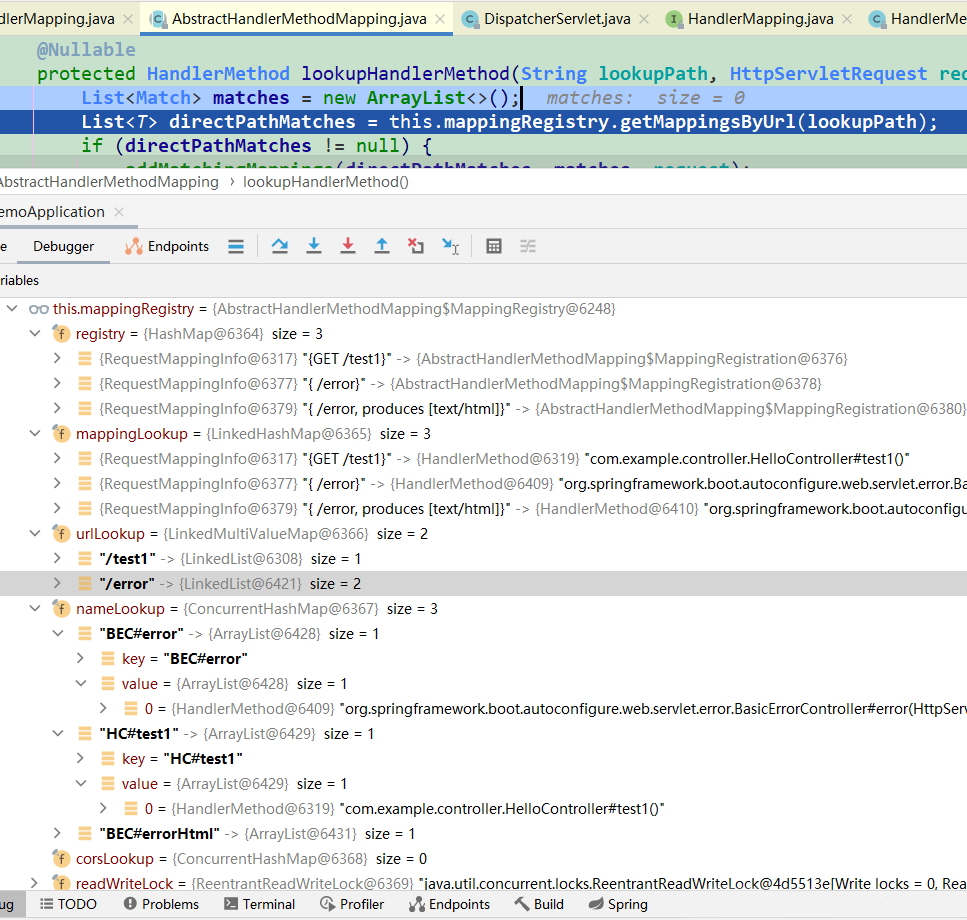Click the urlLookup field icon
This screenshot has height=920, width=967.
pyautogui.click(x=60, y=533)
